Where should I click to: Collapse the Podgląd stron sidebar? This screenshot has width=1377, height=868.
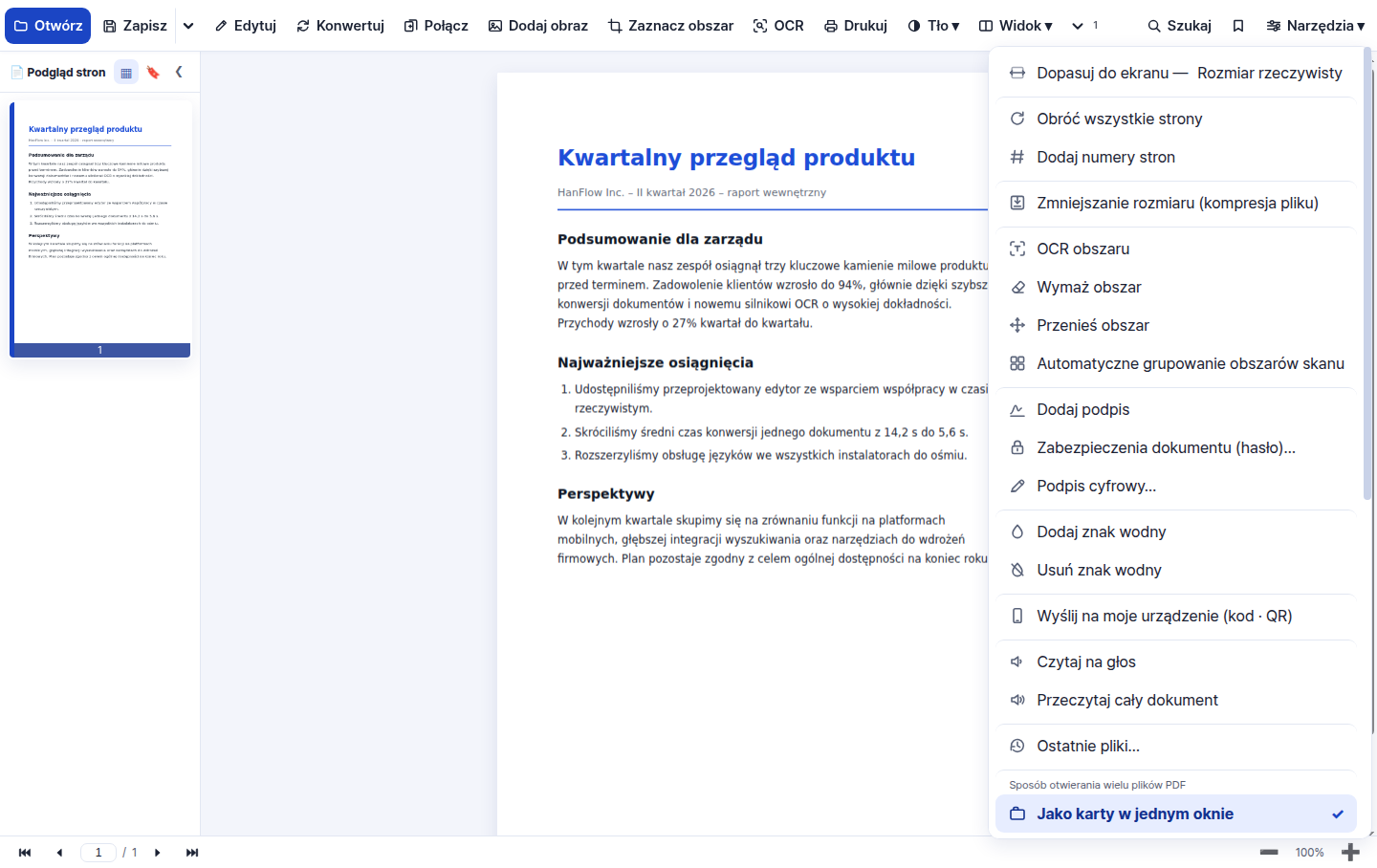click(179, 73)
